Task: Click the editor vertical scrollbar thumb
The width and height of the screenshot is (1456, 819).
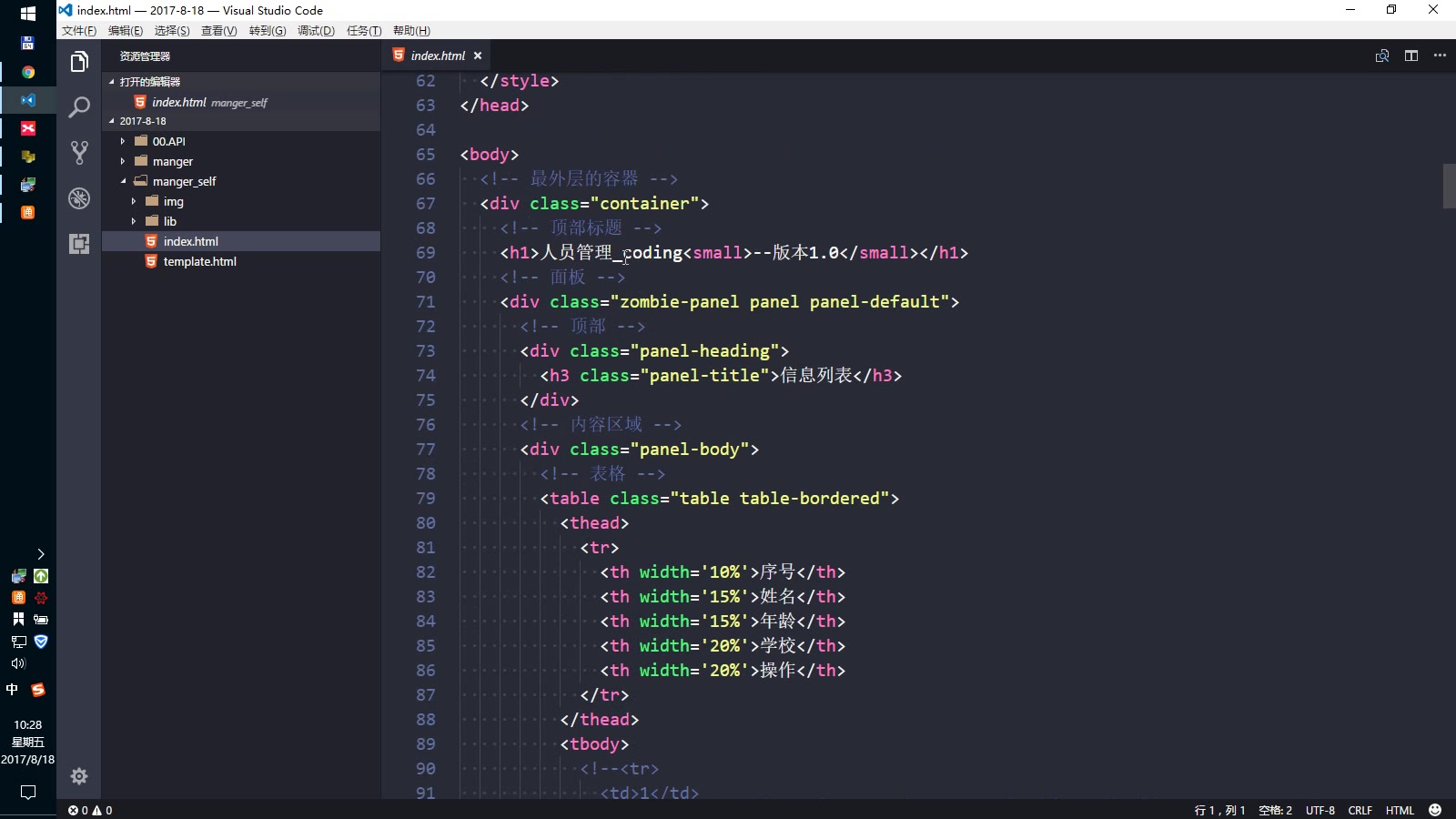Action: pyautogui.click(x=1449, y=186)
